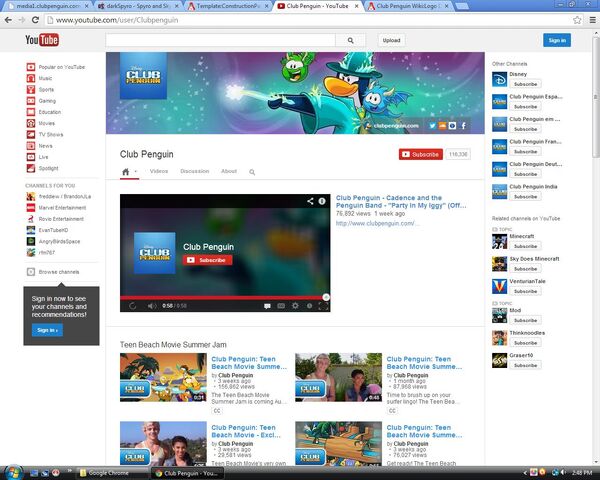Open the Cadence and the Penguin Band video title
The width and height of the screenshot is (600, 480).
401,201
